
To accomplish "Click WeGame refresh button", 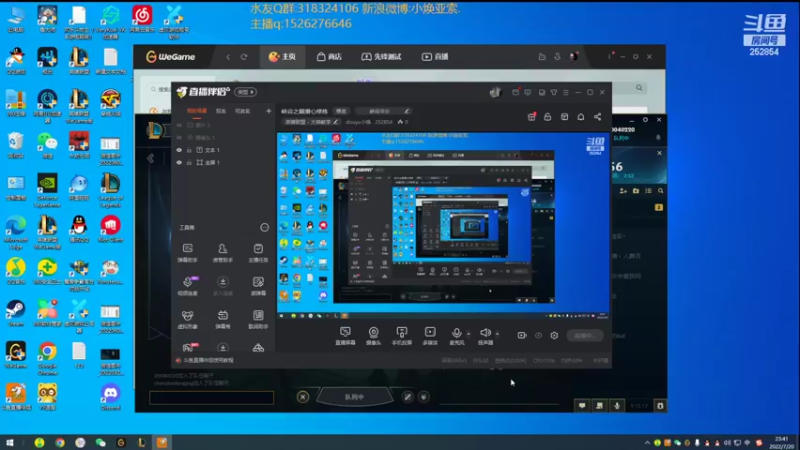I will click(244, 57).
